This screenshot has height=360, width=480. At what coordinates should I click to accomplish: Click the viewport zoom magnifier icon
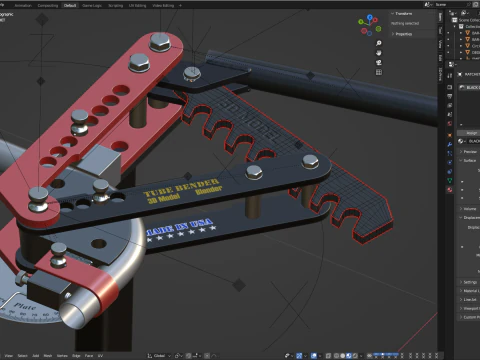[379, 43]
